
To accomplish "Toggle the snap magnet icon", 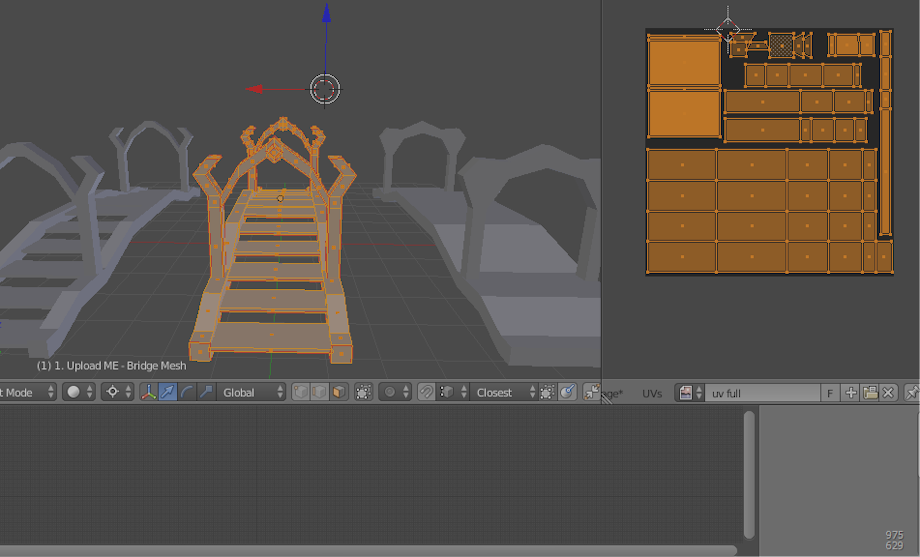I will (426, 393).
